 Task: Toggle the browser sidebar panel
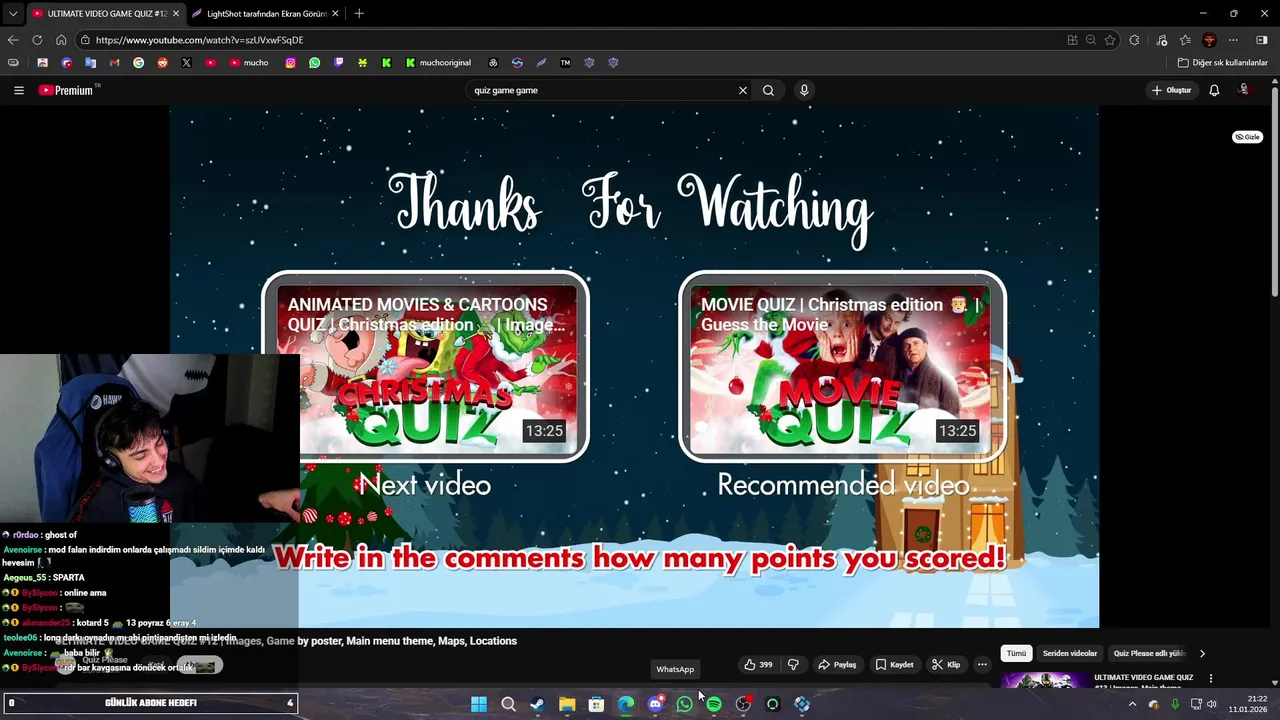[x=1261, y=40]
